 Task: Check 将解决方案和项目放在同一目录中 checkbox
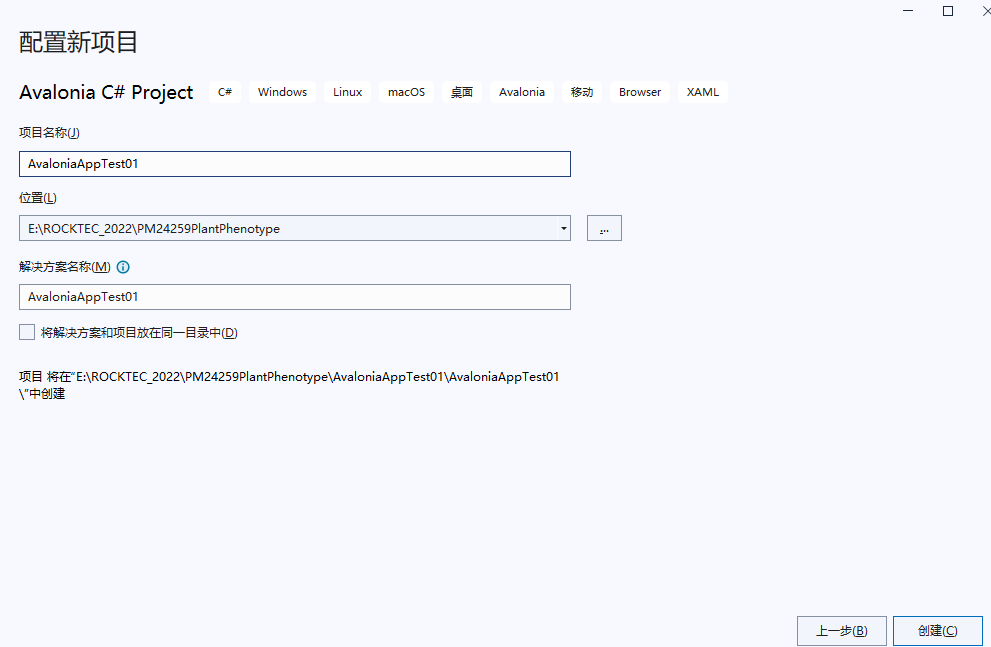(27, 332)
